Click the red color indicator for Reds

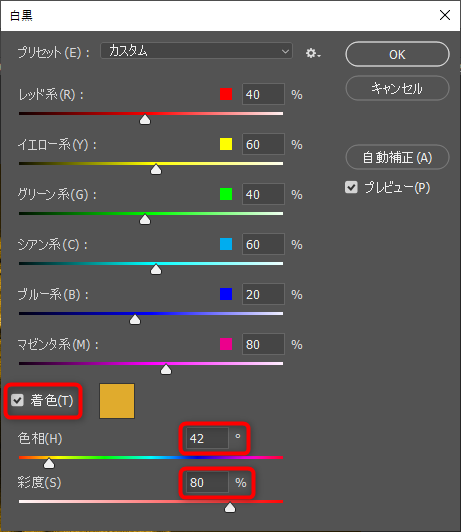pyautogui.click(x=226, y=94)
